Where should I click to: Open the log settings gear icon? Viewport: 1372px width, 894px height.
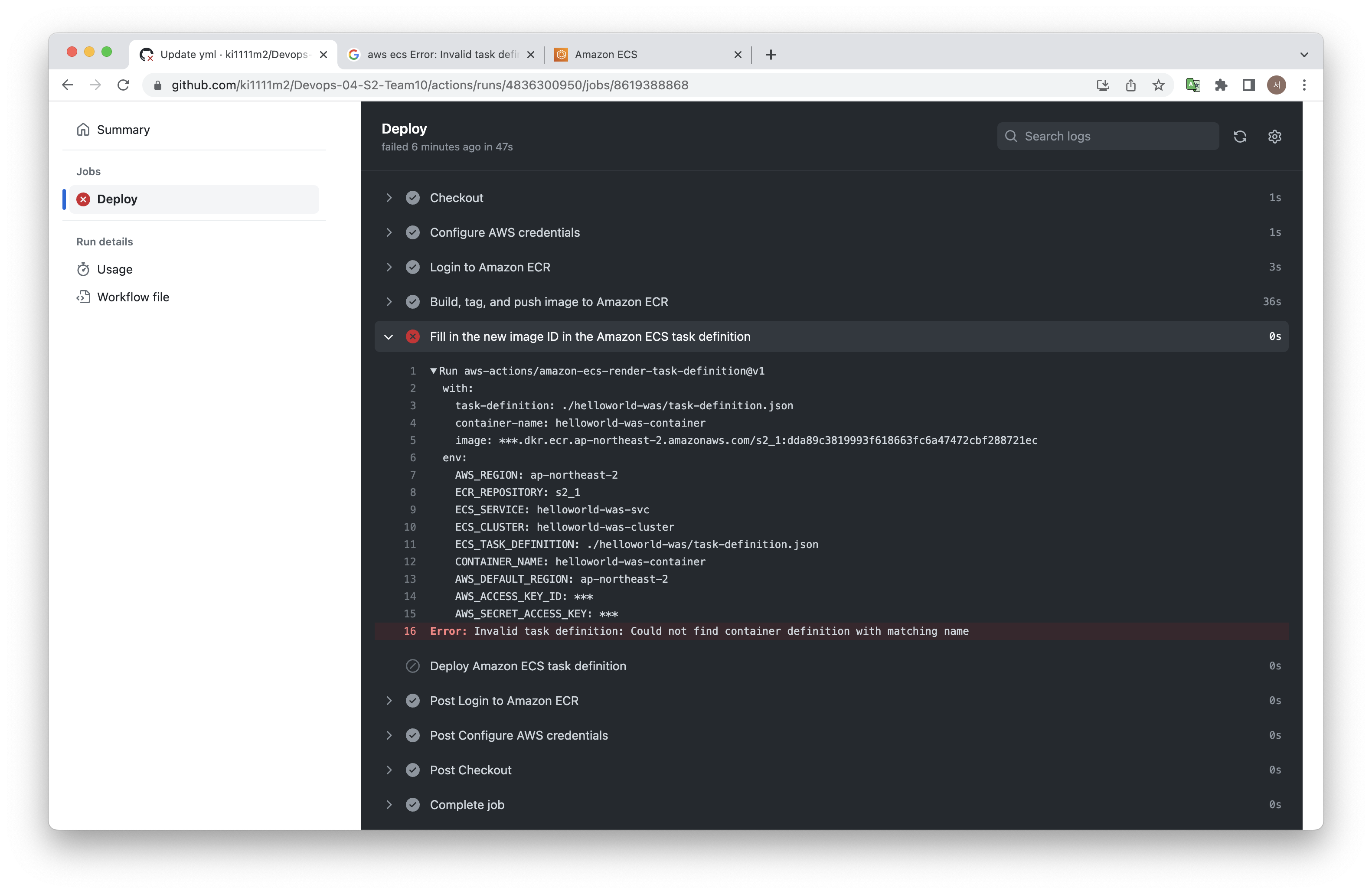[x=1274, y=137]
